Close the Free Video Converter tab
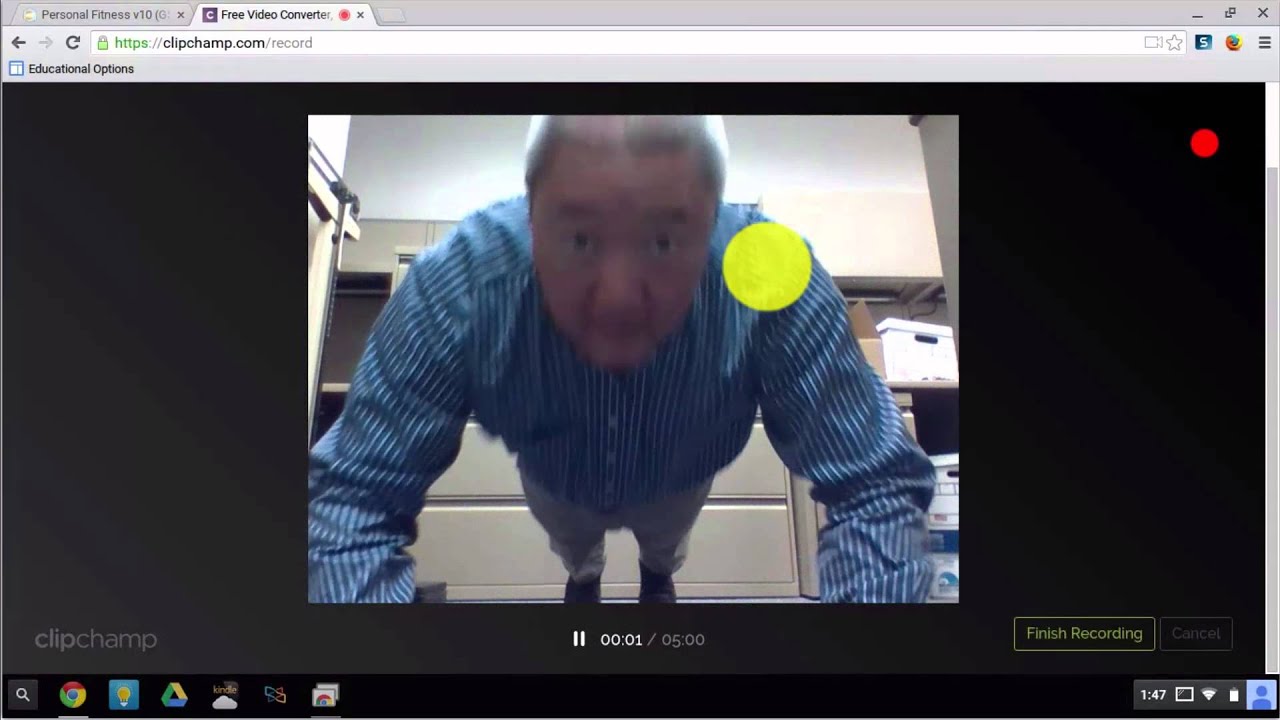The height and width of the screenshot is (720, 1280). click(360, 15)
